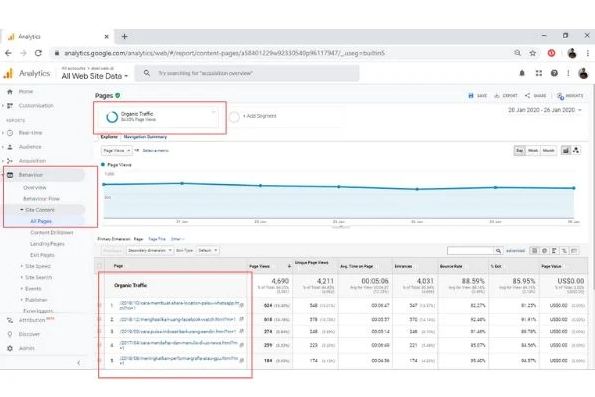Open a new Chrome tab

pos(124,36)
